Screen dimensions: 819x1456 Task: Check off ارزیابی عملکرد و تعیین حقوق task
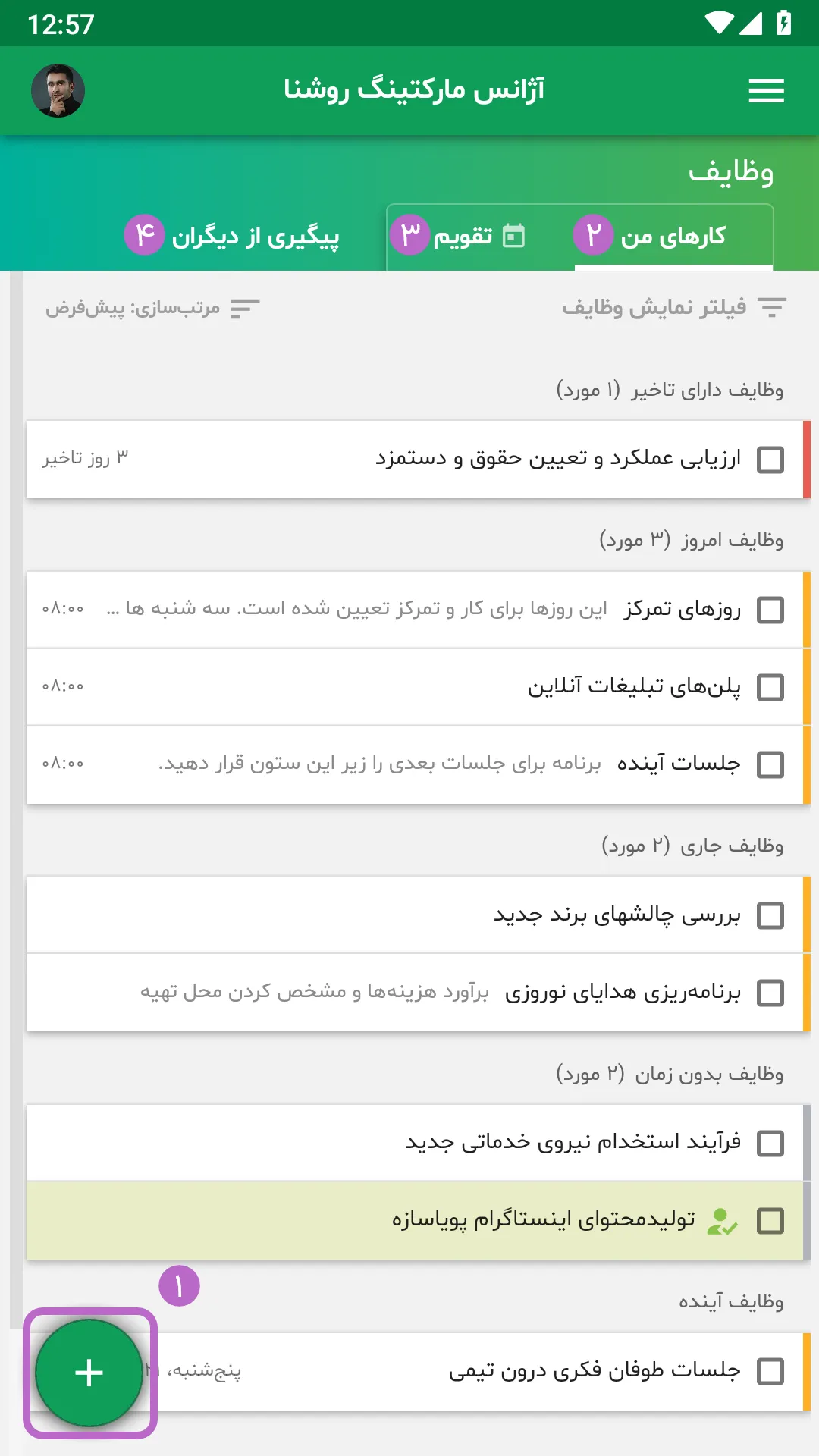(770, 460)
